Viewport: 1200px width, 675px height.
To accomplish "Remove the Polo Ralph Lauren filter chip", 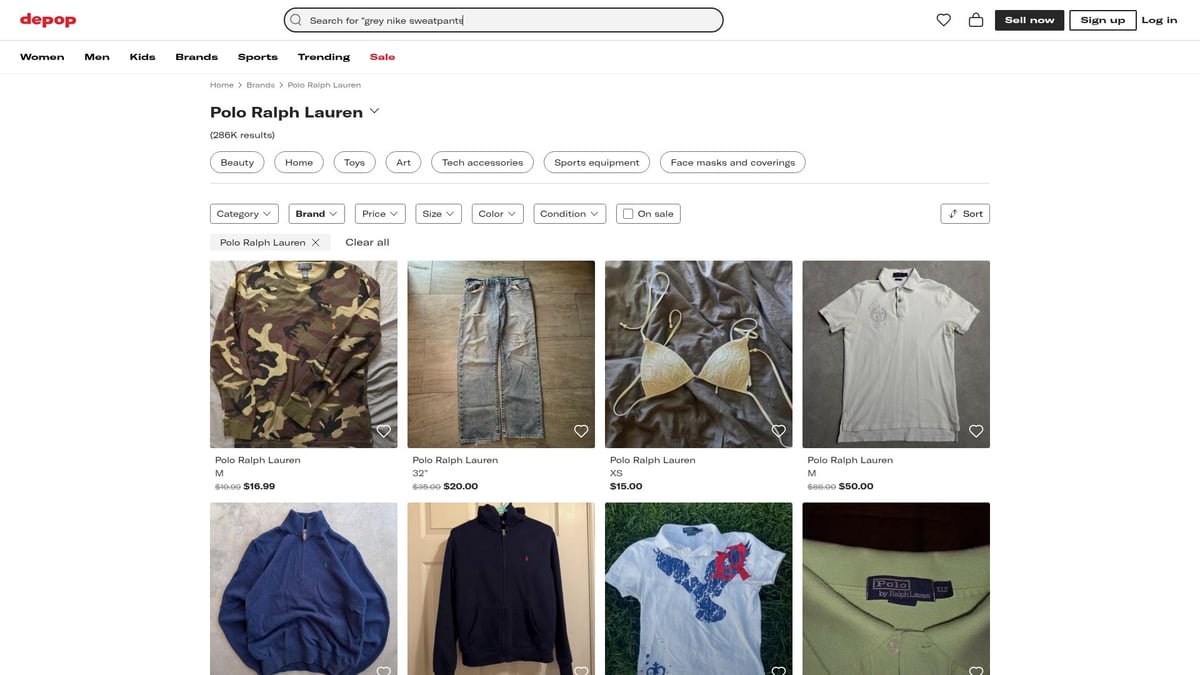I will (x=316, y=242).
